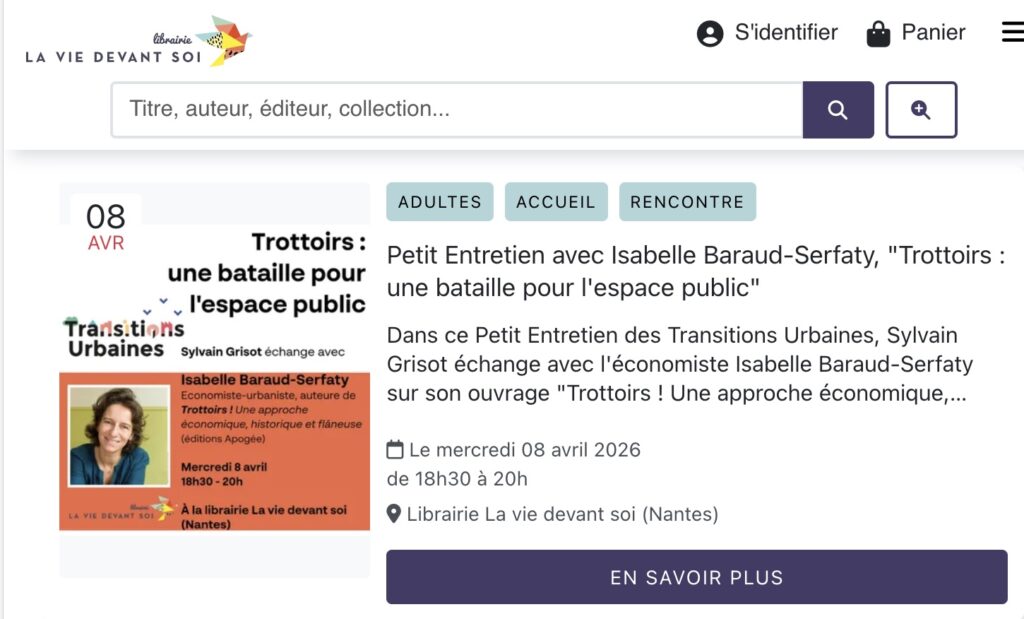Click the 08 AVR date badge

coord(106,227)
